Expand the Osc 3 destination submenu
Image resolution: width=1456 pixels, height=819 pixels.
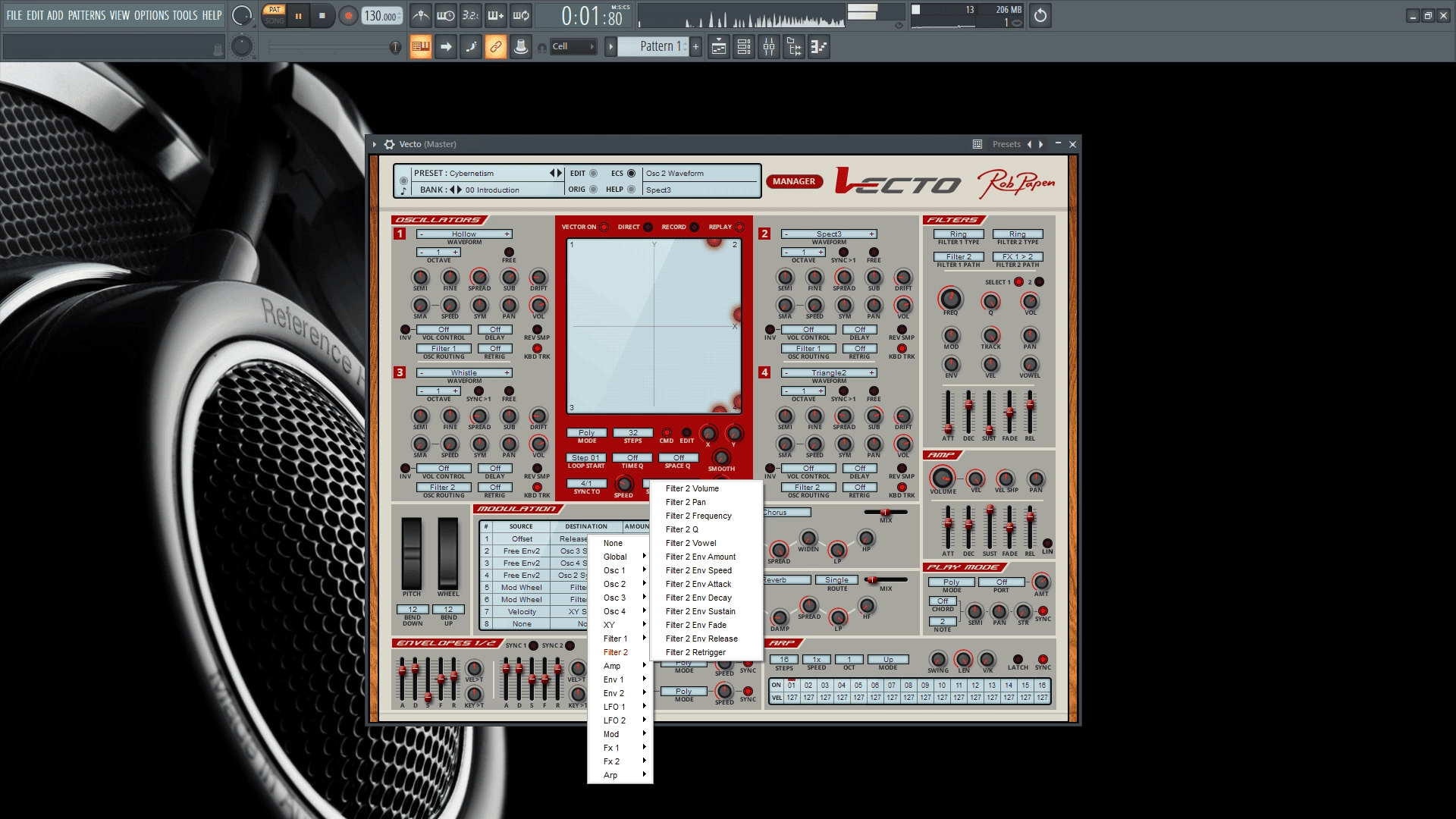[620, 598]
